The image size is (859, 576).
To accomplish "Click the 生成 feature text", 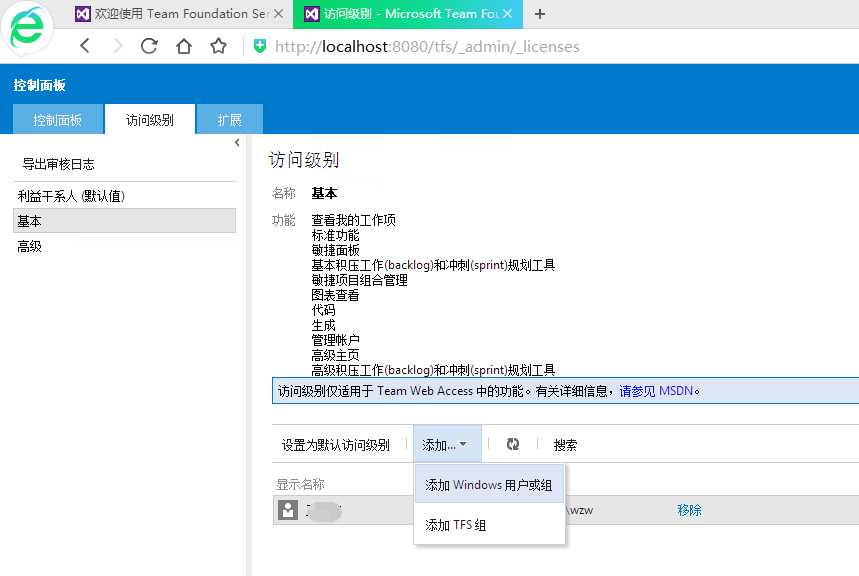I will tap(323, 325).
